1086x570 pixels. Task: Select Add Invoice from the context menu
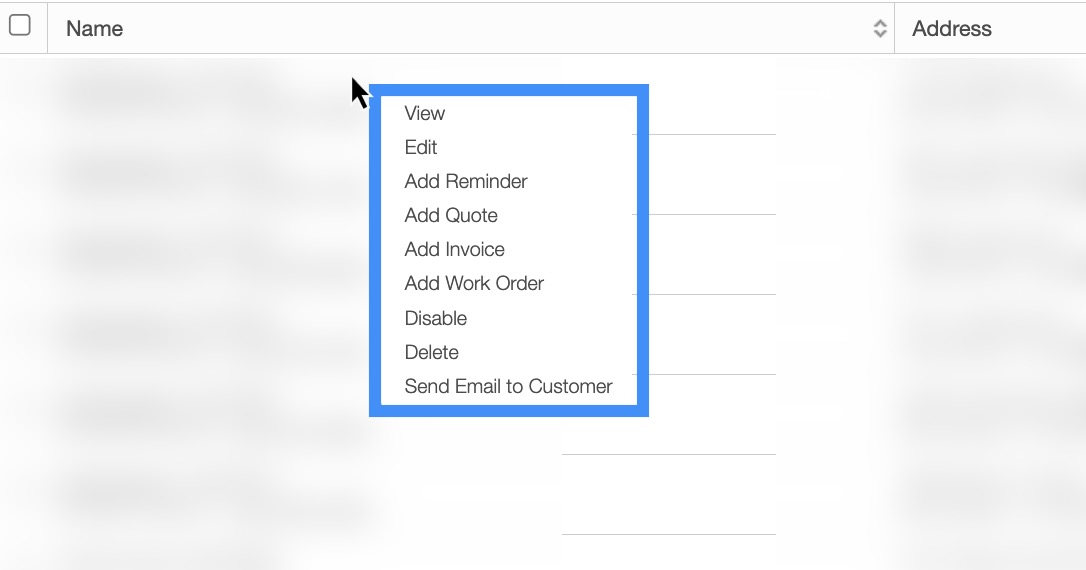click(455, 249)
